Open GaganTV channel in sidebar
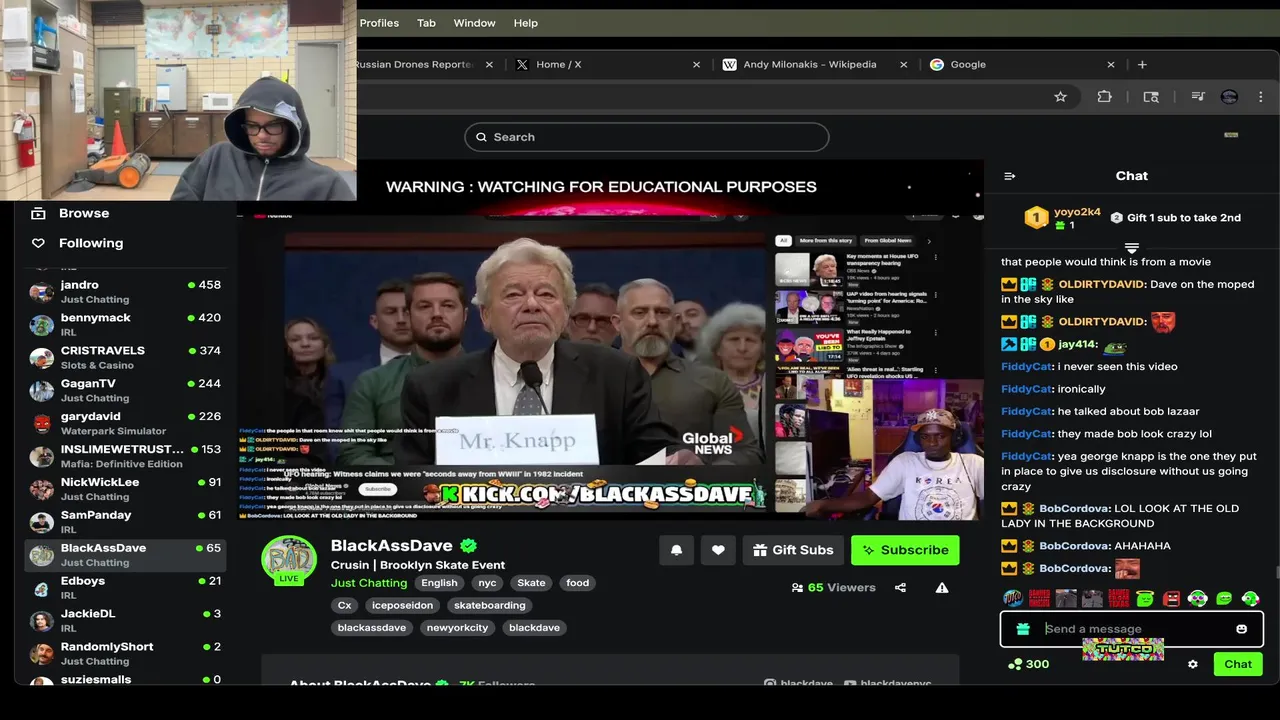1280x720 pixels. [125, 390]
